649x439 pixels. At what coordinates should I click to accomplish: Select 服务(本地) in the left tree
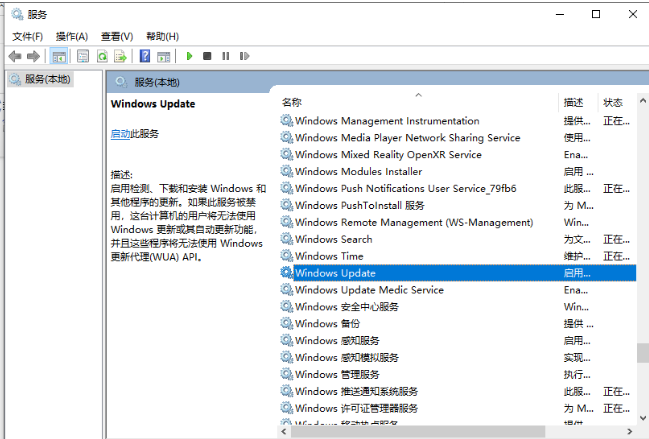[x=47, y=79]
